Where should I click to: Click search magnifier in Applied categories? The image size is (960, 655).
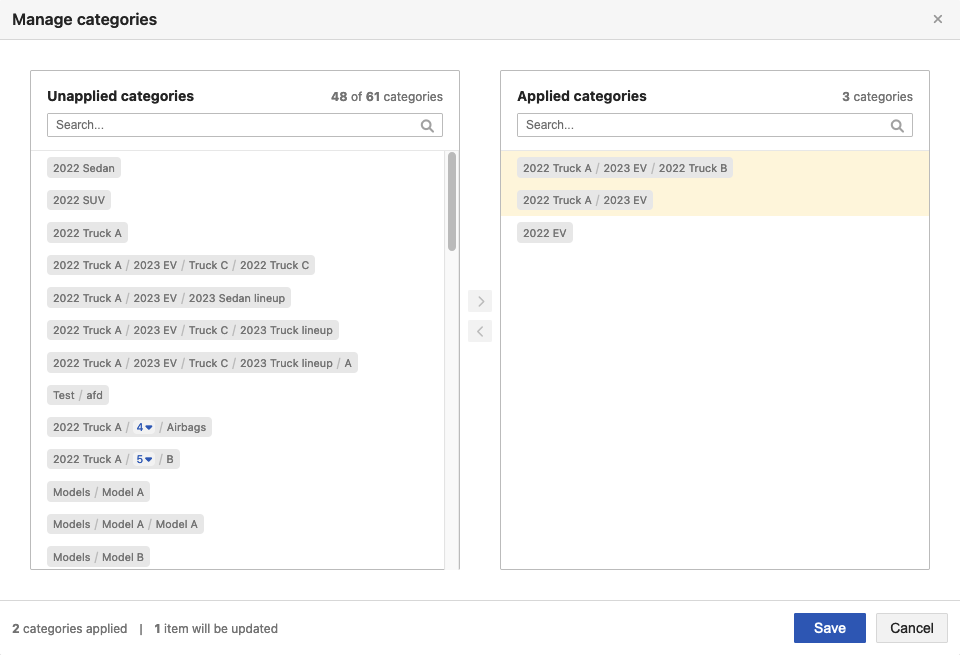pyautogui.click(x=897, y=126)
